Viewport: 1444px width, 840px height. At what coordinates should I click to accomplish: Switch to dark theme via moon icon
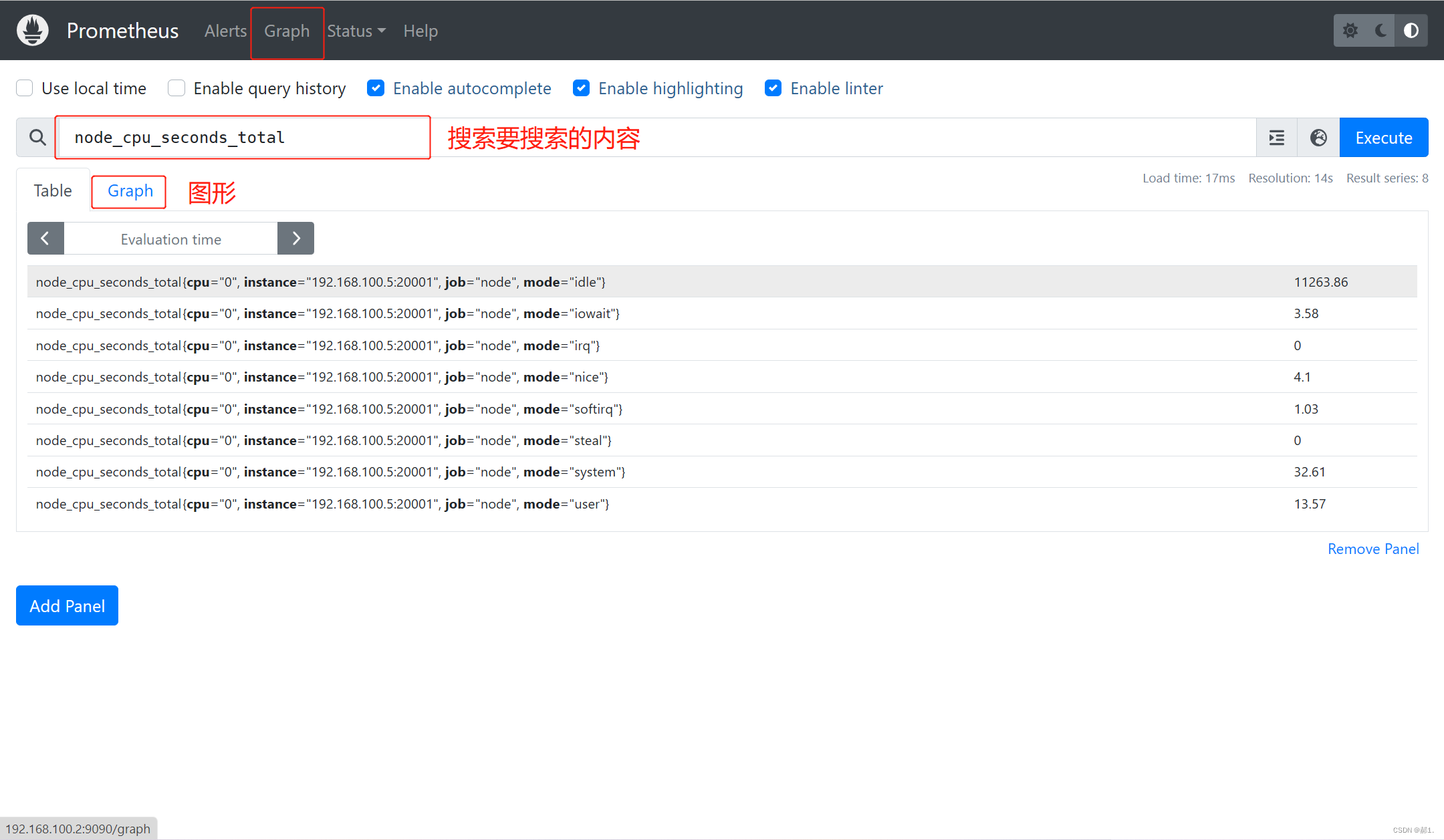(x=1380, y=30)
